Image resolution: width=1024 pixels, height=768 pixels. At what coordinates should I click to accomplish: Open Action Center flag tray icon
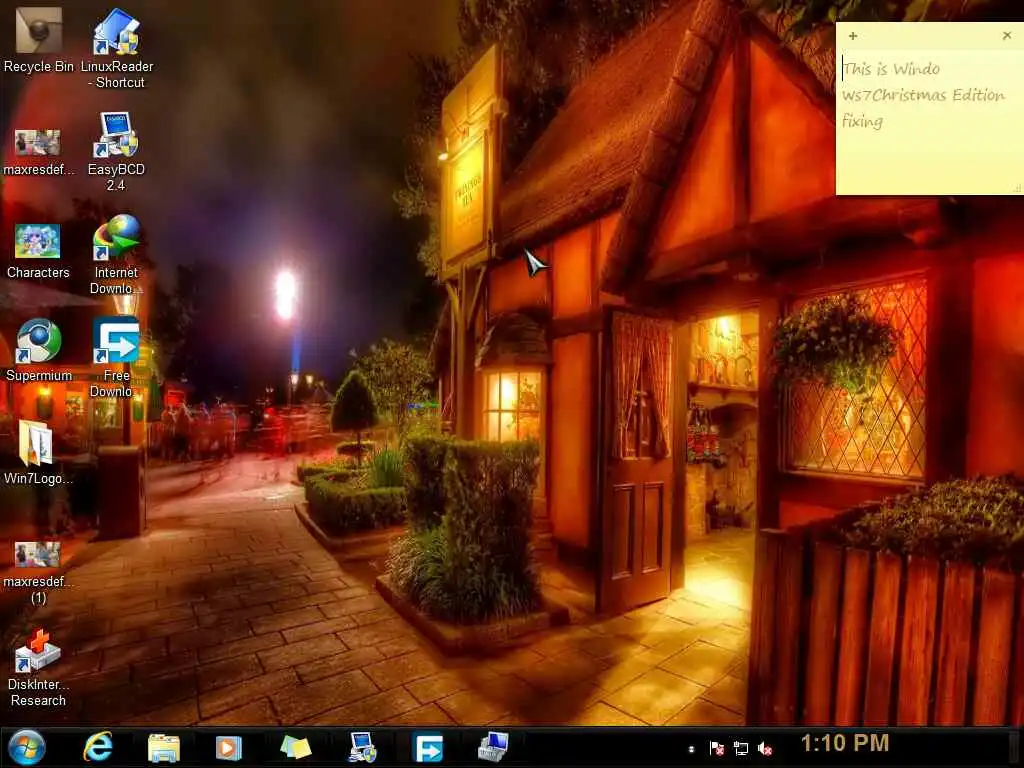click(x=716, y=748)
